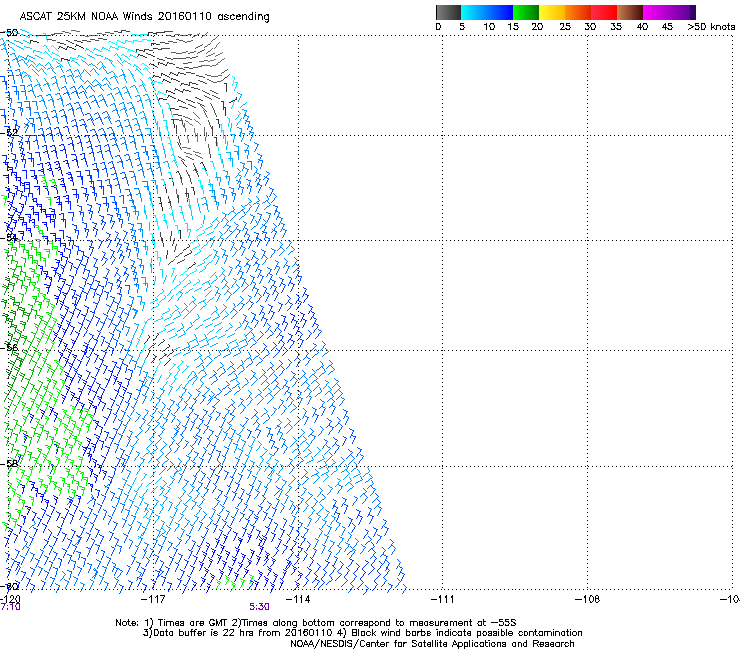This screenshot has width=740, height=650.
Task: Click the longitude label '-111'
Action: click(x=443, y=599)
